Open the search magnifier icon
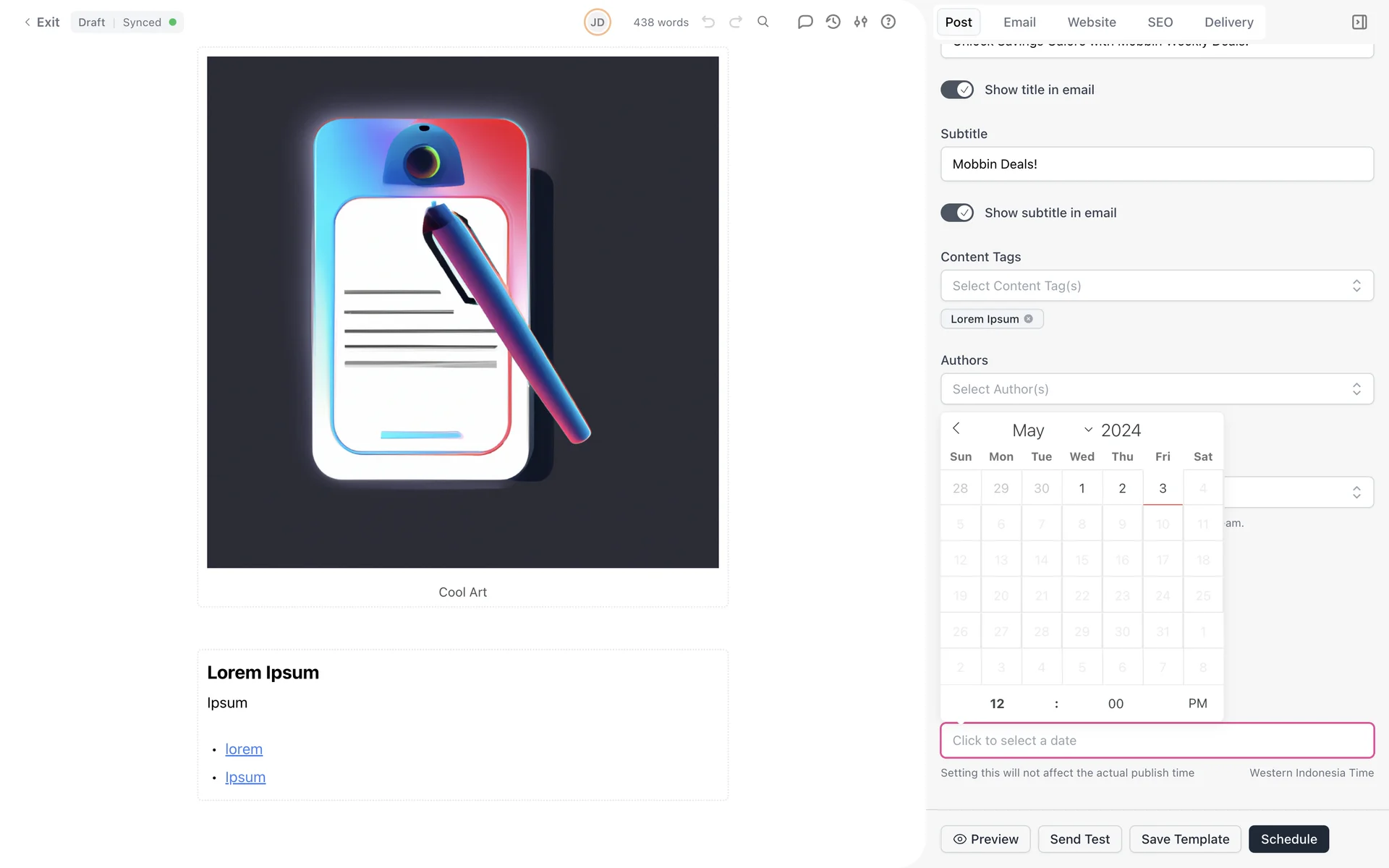1389x868 pixels. coord(763,22)
